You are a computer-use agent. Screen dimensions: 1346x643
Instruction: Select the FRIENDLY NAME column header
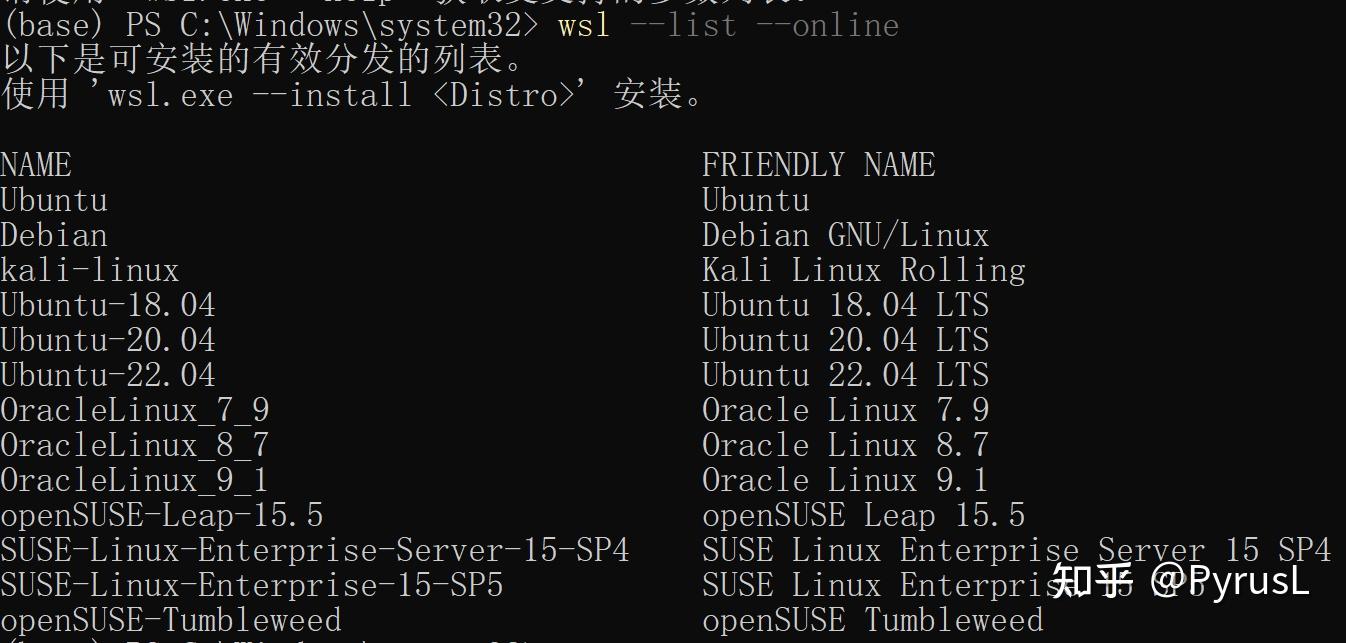[x=818, y=165]
